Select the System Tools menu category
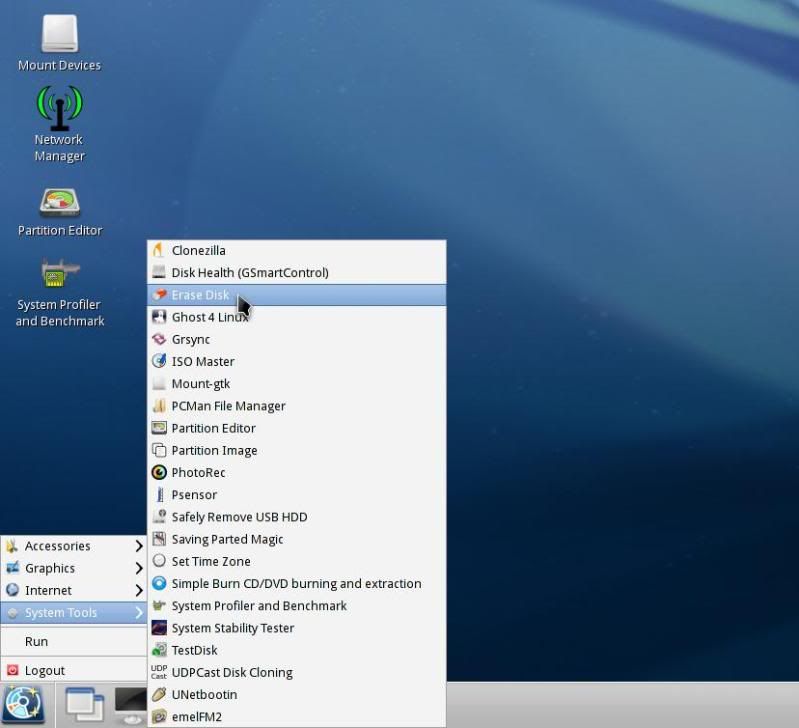This screenshot has width=799, height=728. (74, 613)
